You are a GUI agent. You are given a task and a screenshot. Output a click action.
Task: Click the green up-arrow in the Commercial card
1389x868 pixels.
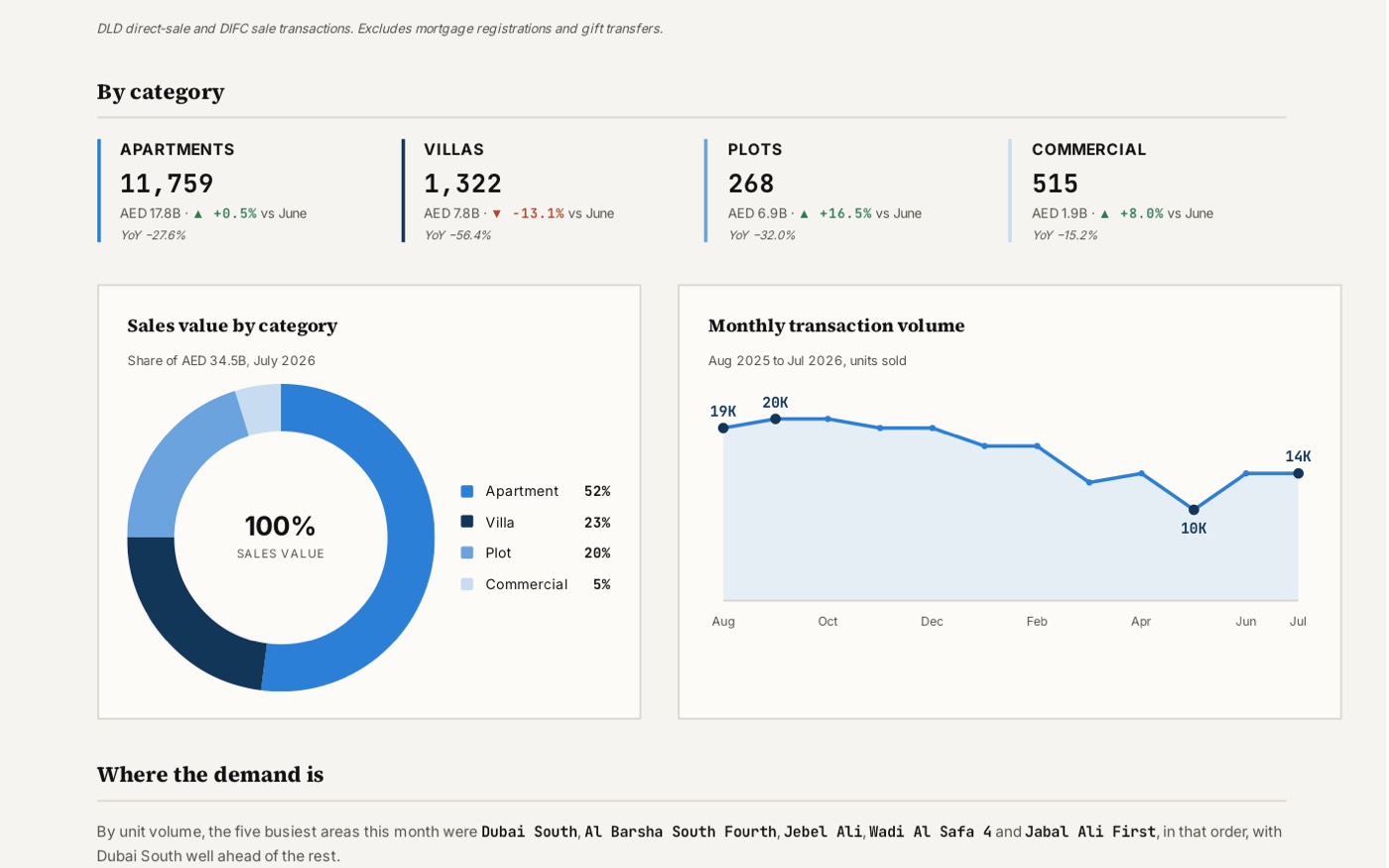click(x=1105, y=213)
